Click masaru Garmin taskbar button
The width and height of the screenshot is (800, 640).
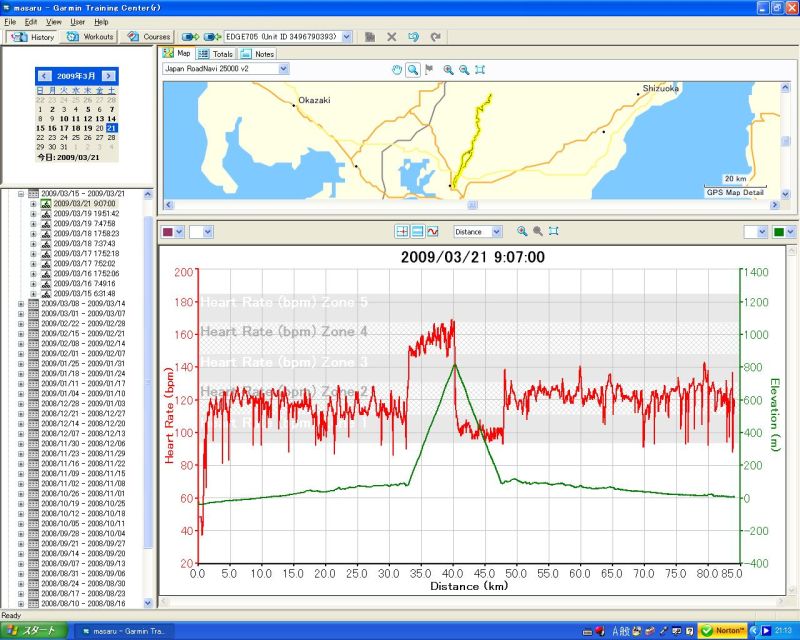point(123,631)
